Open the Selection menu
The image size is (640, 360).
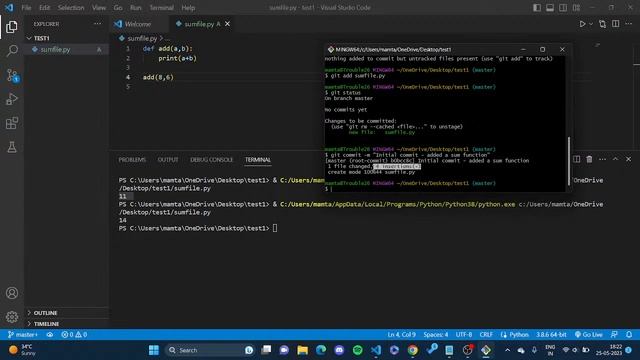[71, 8]
